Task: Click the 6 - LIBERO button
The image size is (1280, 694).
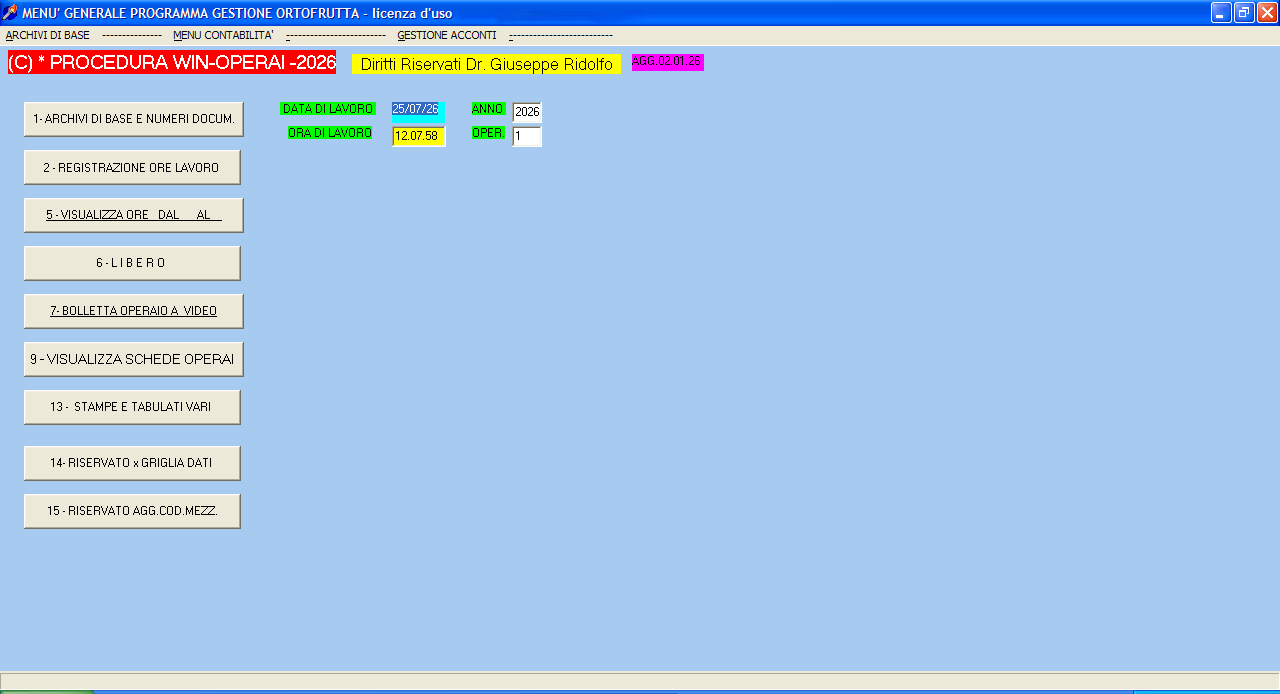Action: tap(132, 263)
